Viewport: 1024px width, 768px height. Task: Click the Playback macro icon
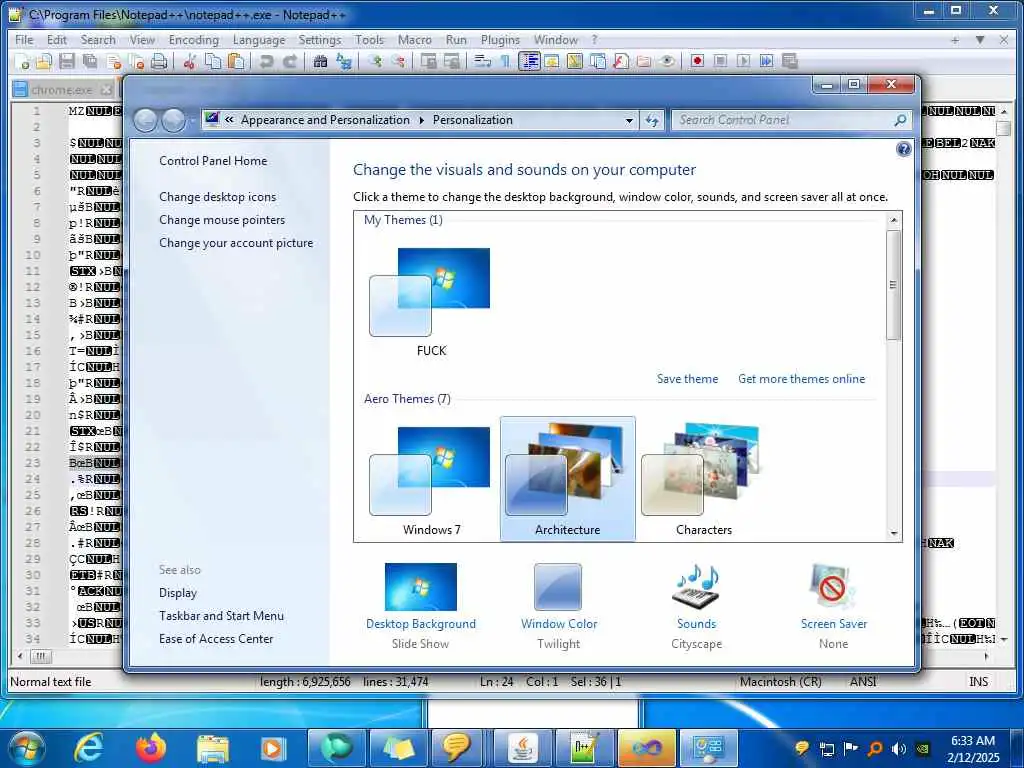[x=743, y=61]
